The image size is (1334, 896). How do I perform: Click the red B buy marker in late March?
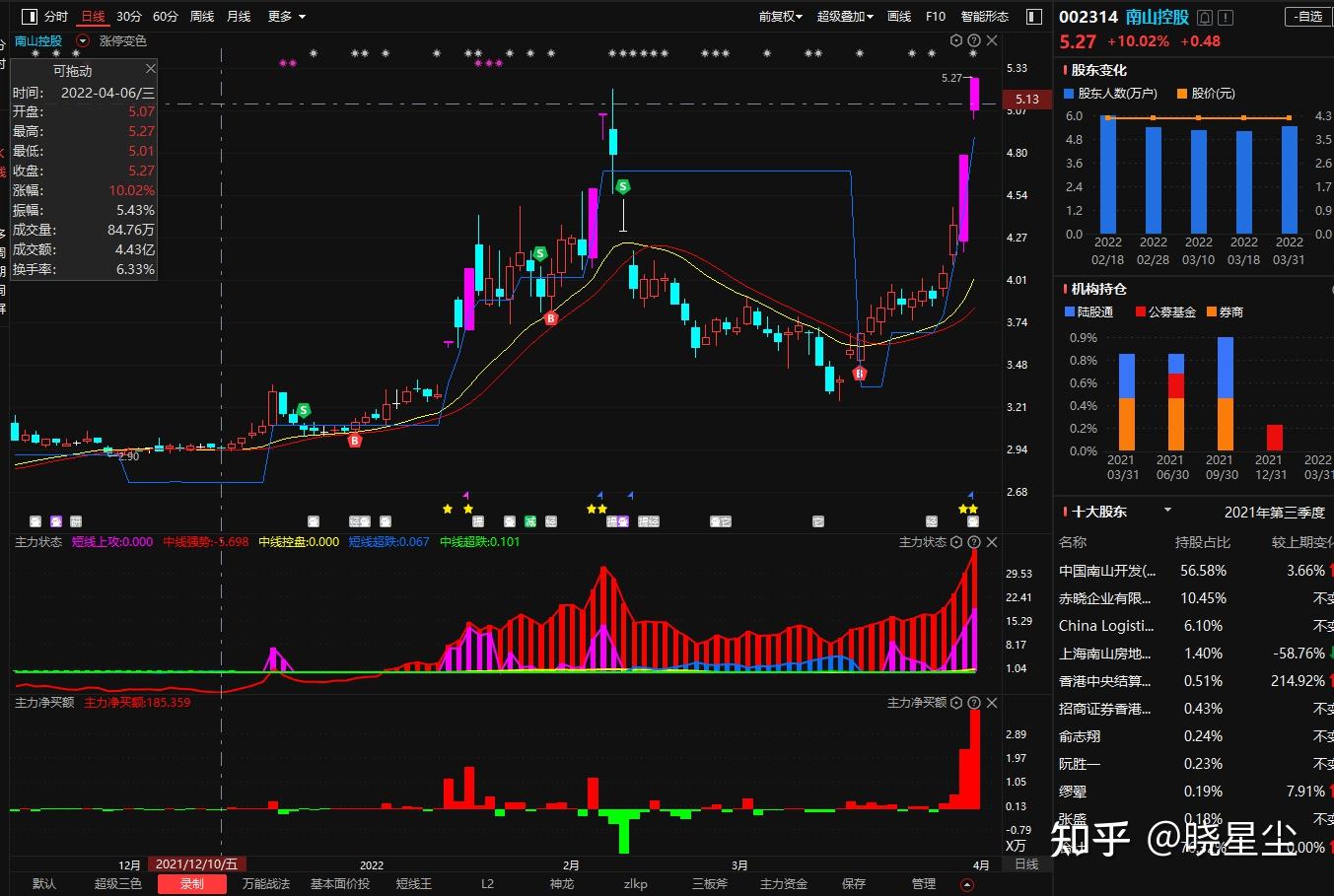tap(860, 374)
